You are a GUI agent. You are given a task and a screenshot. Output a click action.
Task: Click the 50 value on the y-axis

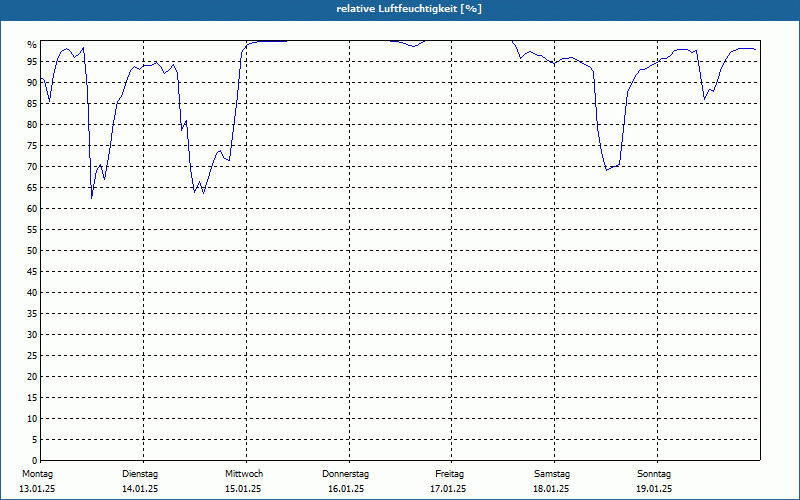pos(32,251)
